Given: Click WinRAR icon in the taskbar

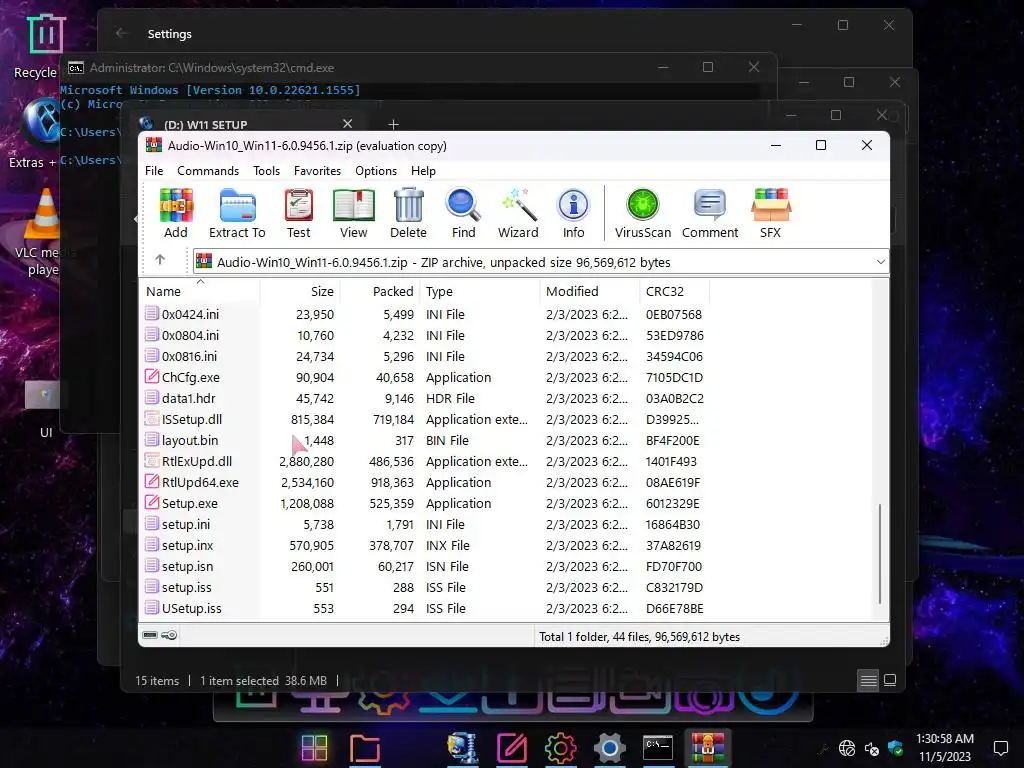Looking at the screenshot, I should coord(708,748).
